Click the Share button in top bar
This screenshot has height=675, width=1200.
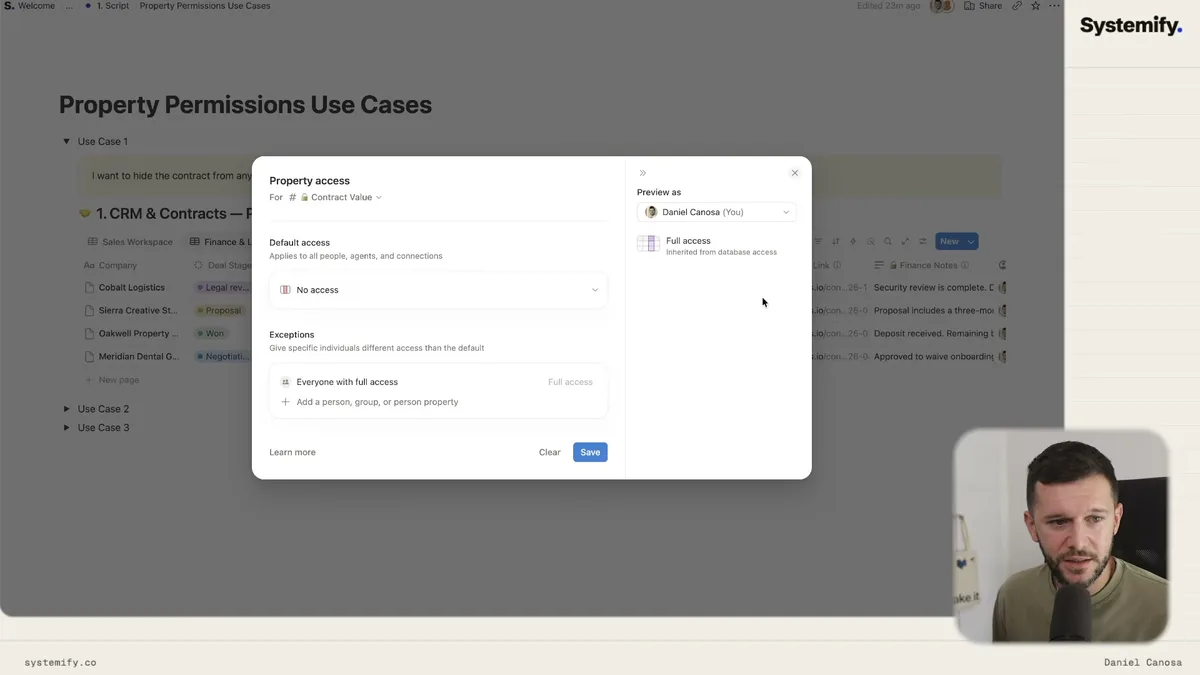pyautogui.click(x=983, y=6)
